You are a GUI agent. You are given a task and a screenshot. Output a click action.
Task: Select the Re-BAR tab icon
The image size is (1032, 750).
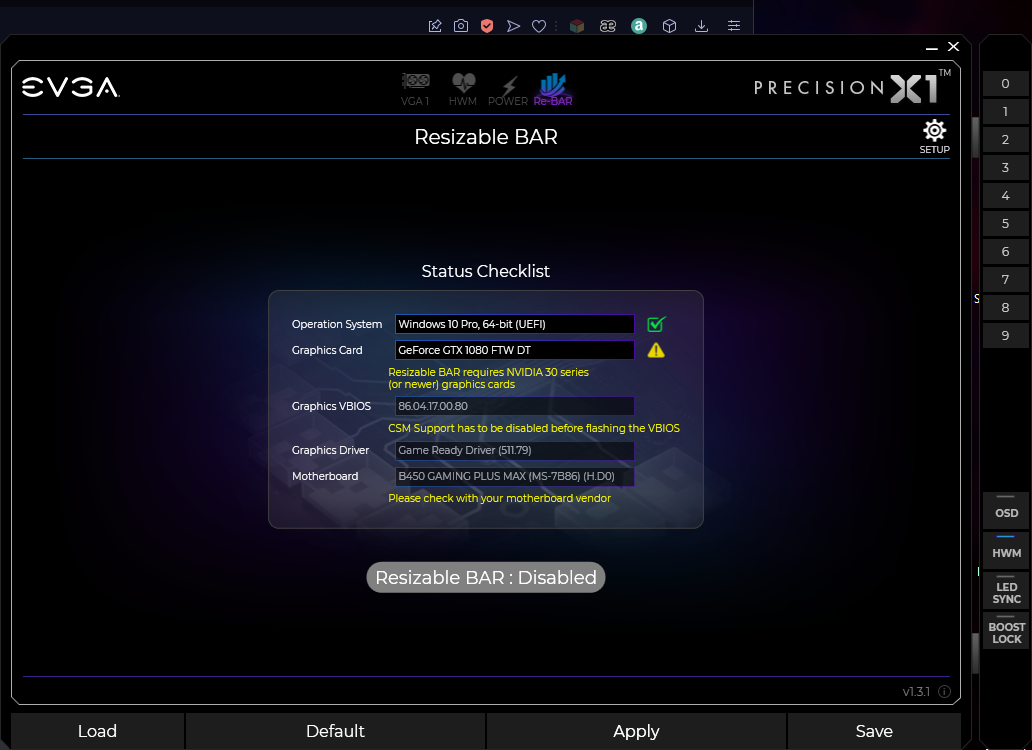[553, 89]
